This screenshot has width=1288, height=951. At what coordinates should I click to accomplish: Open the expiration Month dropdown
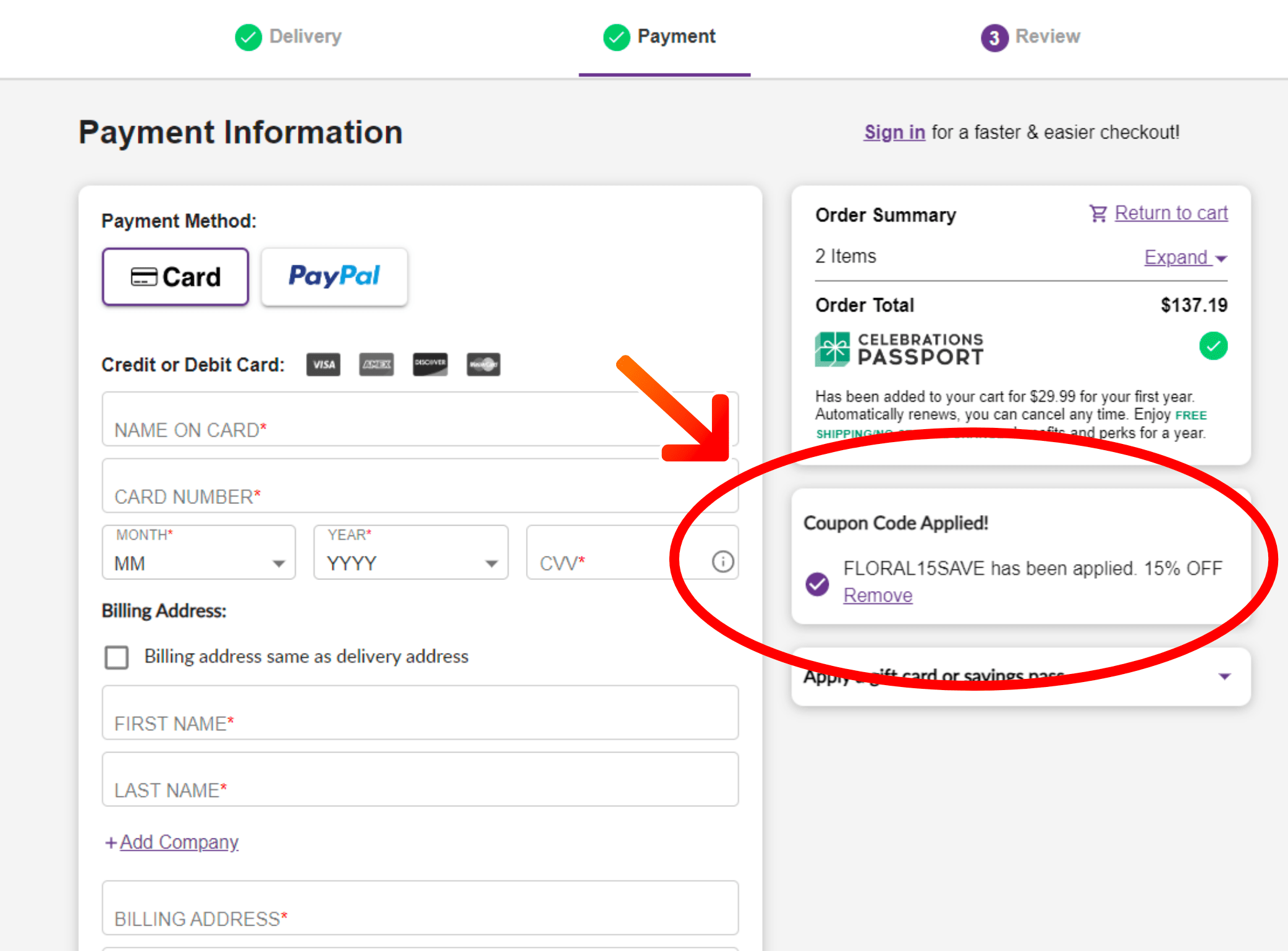[199, 552]
